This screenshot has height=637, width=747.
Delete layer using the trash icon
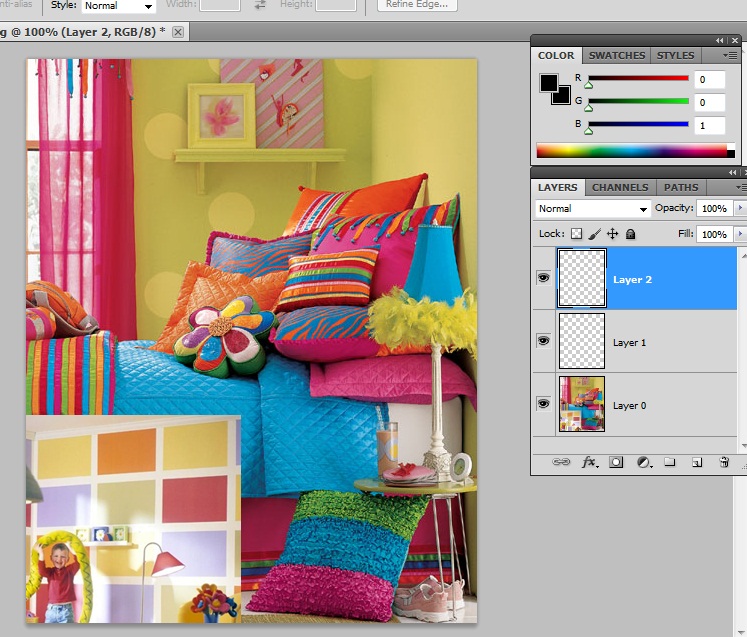coord(724,463)
